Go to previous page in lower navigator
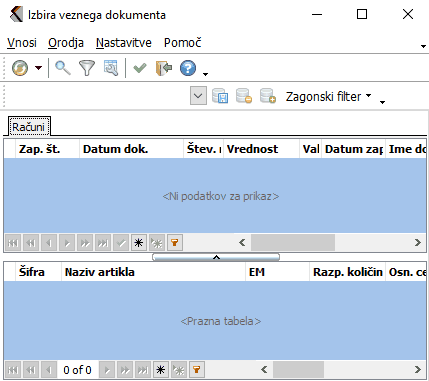Screen dimensions: 429x381 click(31, 370)
